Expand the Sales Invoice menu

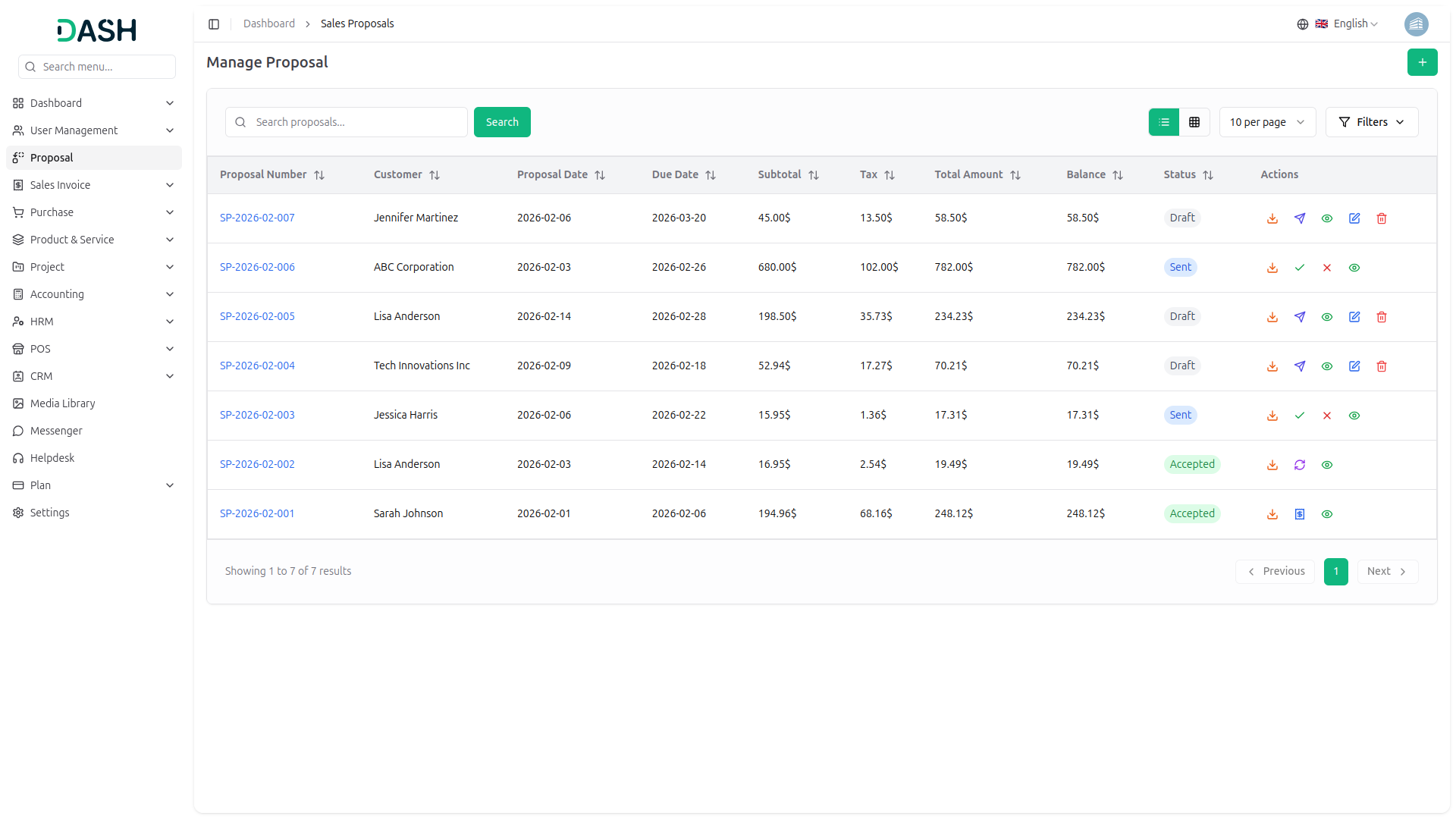pyautogui.click(x=94, y=185)
